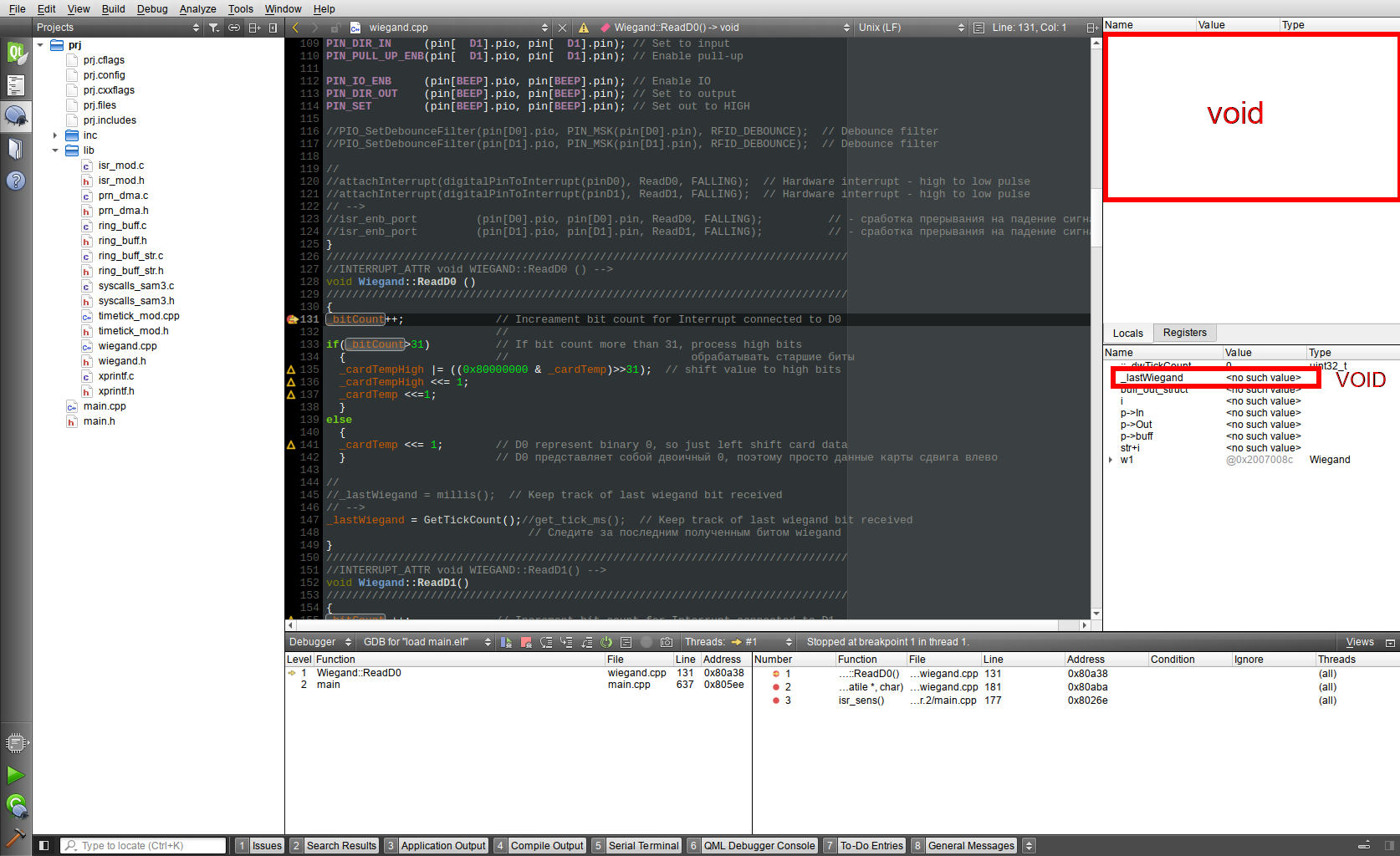Click the Build project hammer icon
Viewport: 1400px width, 856px height.
[x=15, y=836]
